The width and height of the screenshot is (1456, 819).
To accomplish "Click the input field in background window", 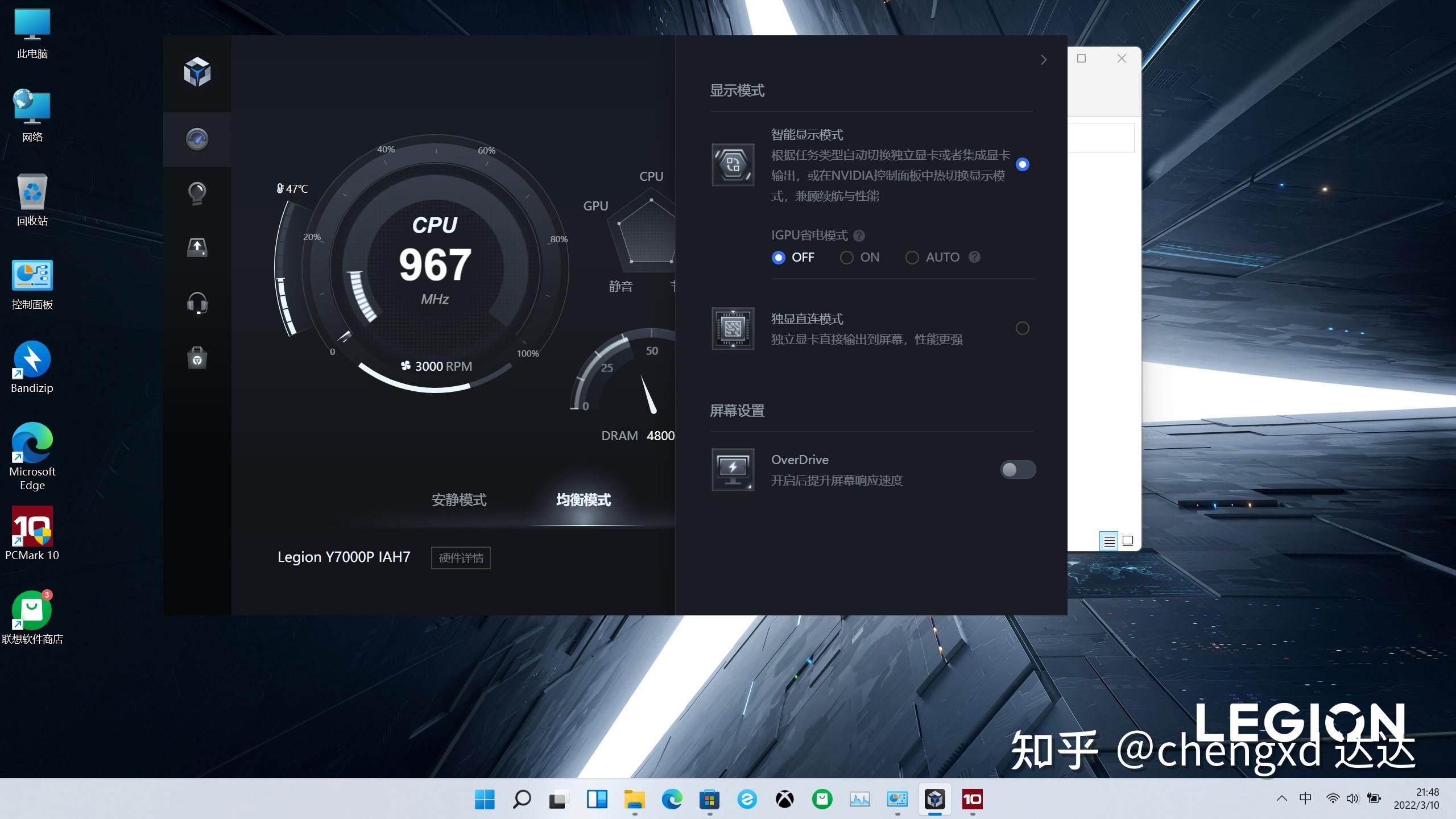I will [x=1101, y=138].
